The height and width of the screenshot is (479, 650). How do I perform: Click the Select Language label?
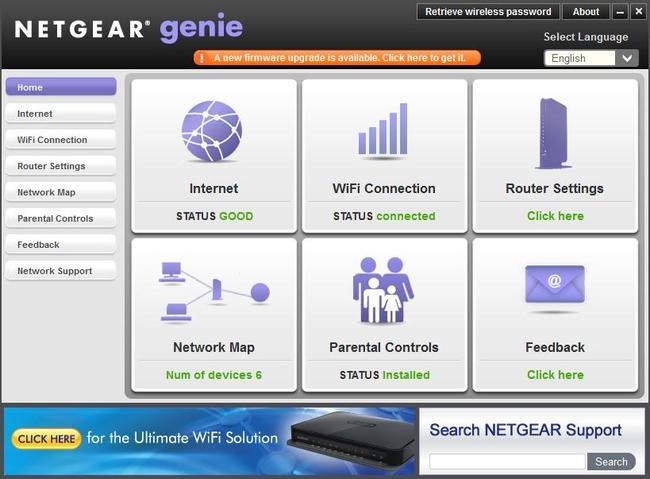pos(586,37)
